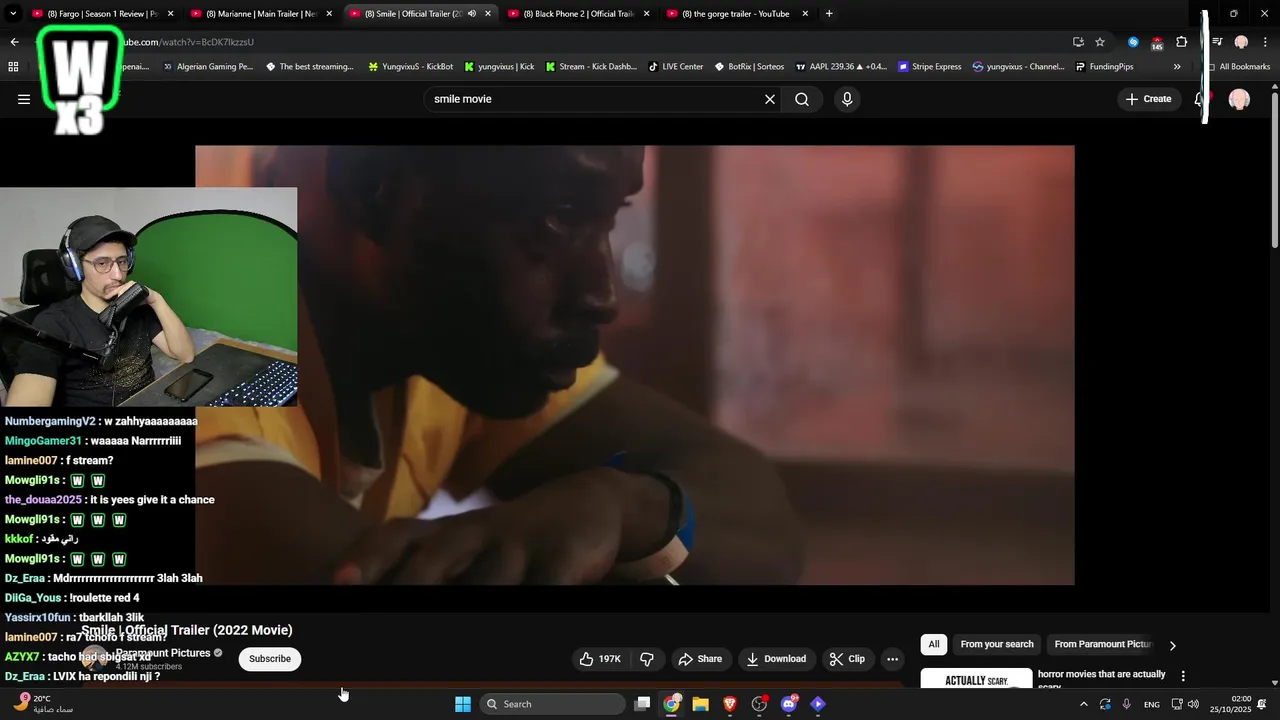The image size is (1280, 720).
Task: Mute the Smile trailer tab audio icon
Action: [472, 14]
